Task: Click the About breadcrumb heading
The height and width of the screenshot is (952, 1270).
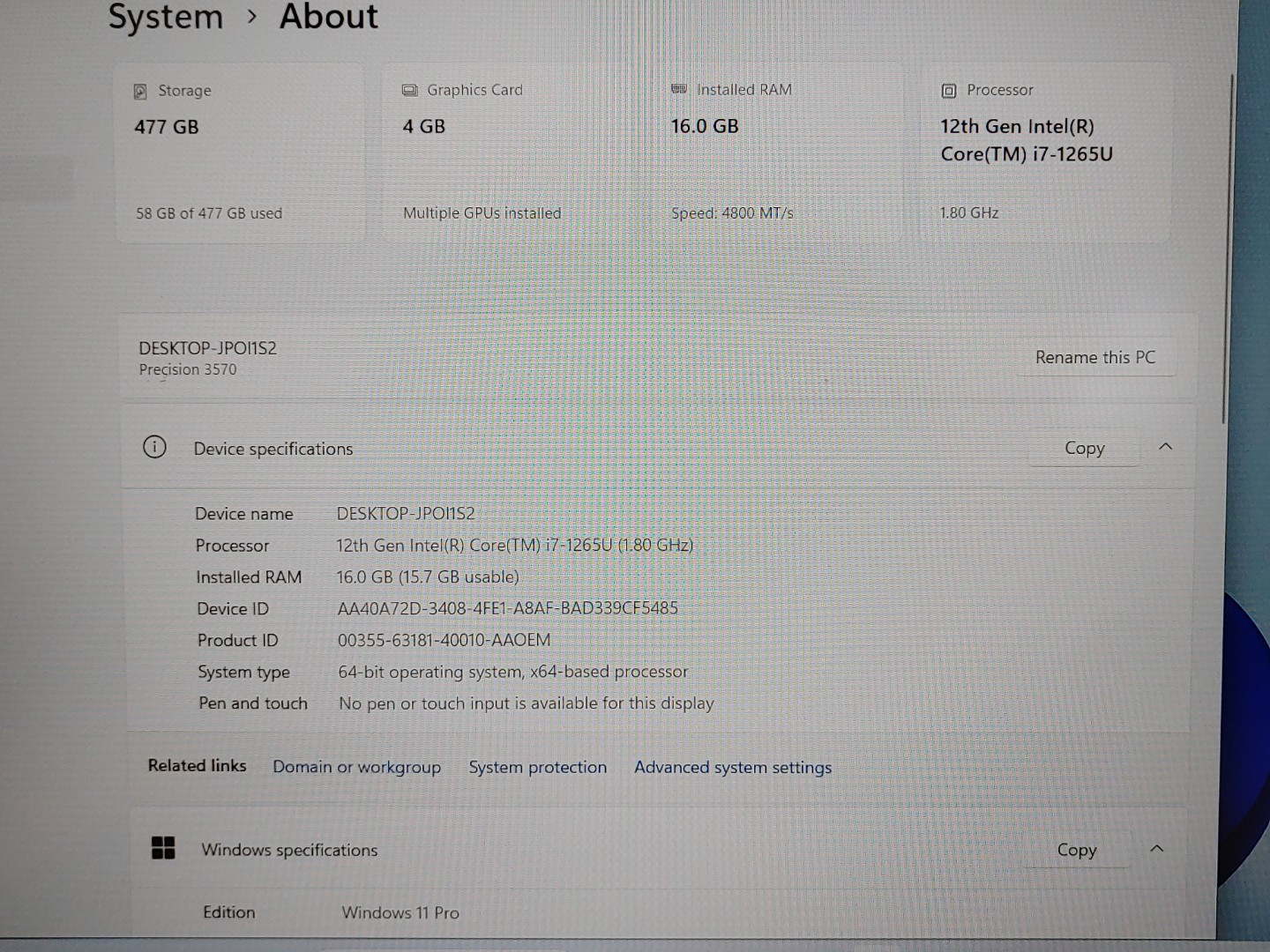Action: tap(327, 16)
